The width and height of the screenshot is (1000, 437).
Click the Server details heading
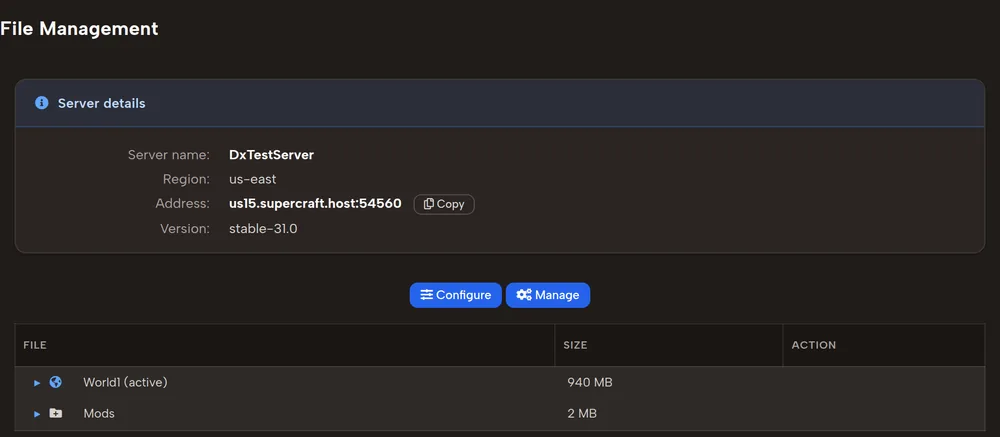click(101, 103)
